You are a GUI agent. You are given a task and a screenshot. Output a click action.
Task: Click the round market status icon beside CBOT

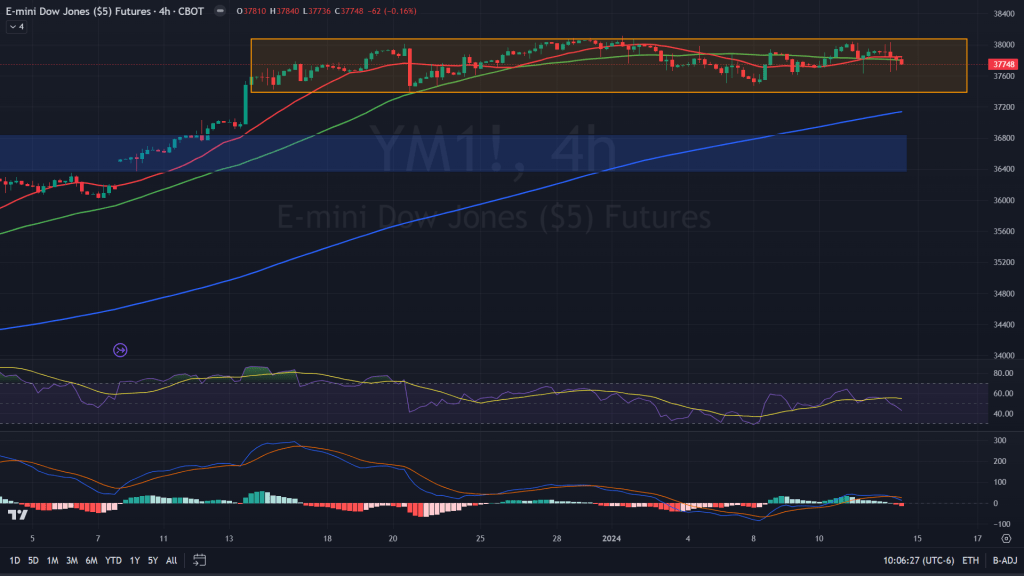[220, 11]
